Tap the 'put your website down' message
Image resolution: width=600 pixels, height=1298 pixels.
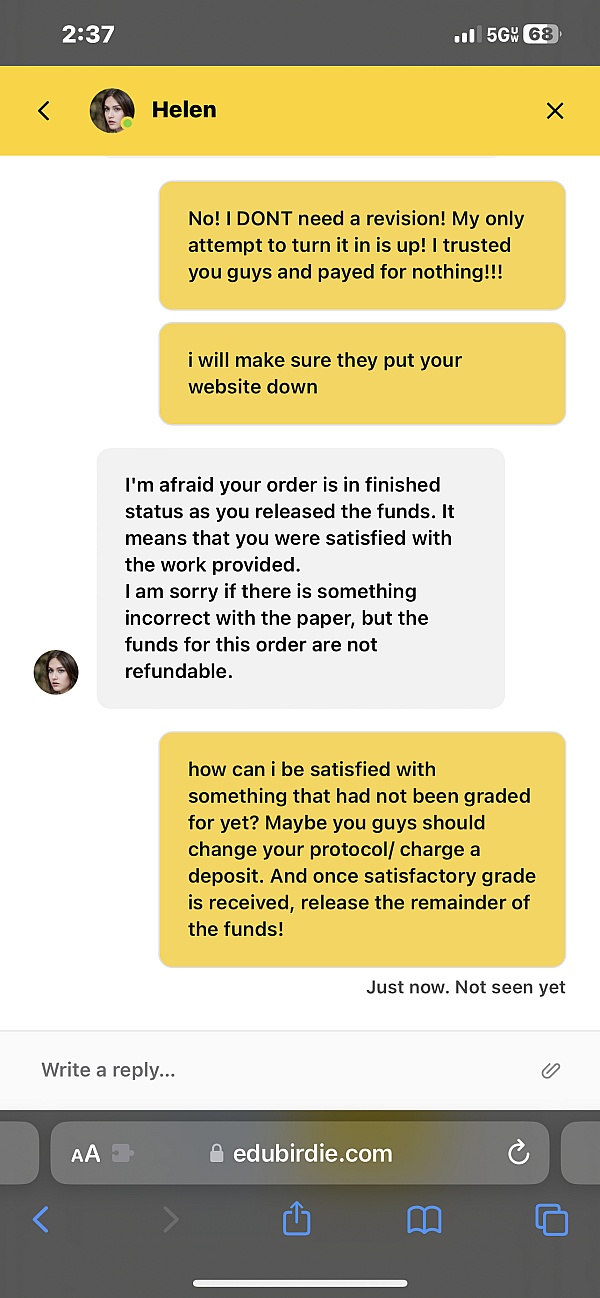pos(362,373)
